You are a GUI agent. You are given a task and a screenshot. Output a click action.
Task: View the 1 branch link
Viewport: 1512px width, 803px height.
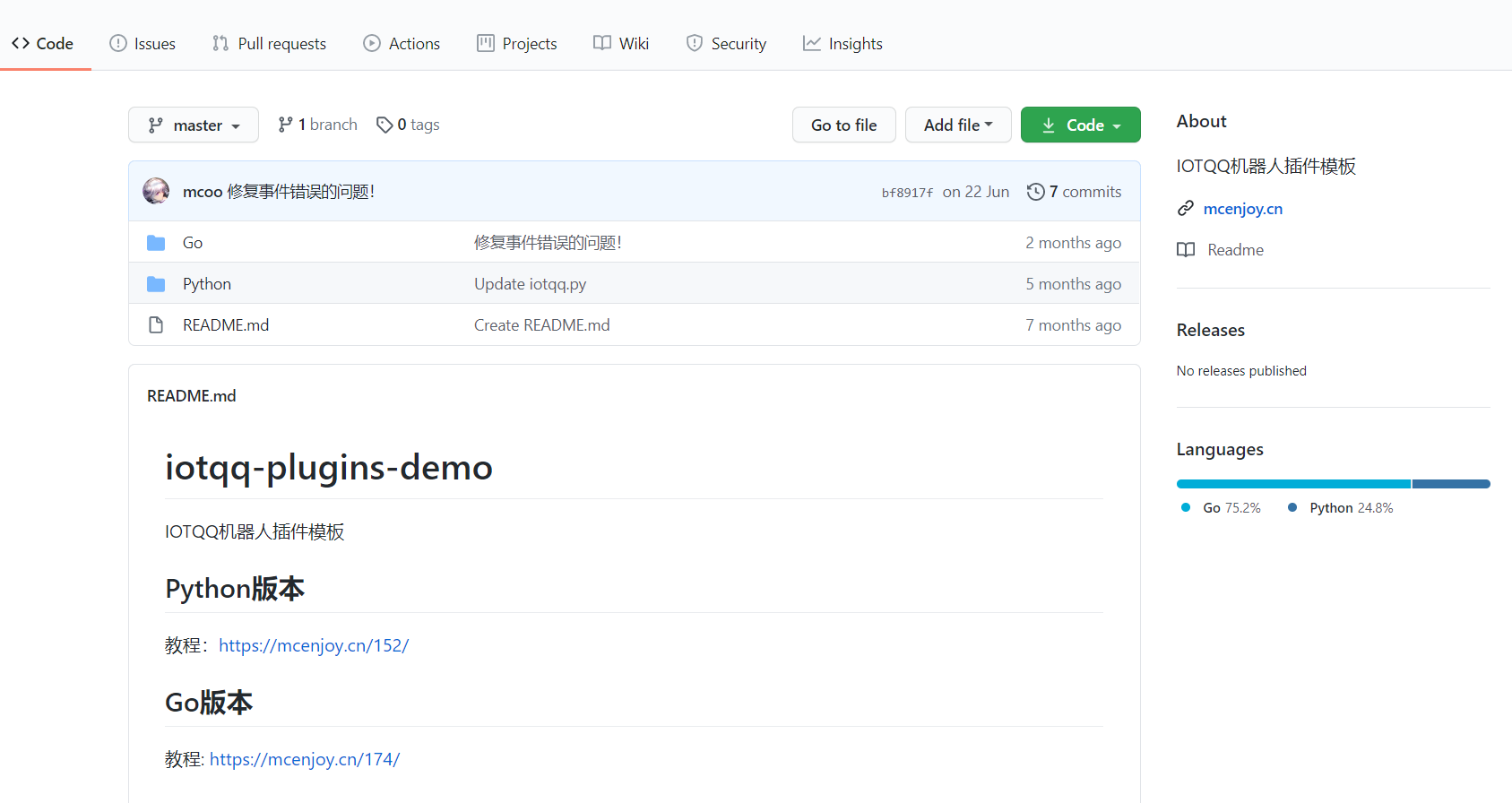pyautogui.click(x=317, y=125)
